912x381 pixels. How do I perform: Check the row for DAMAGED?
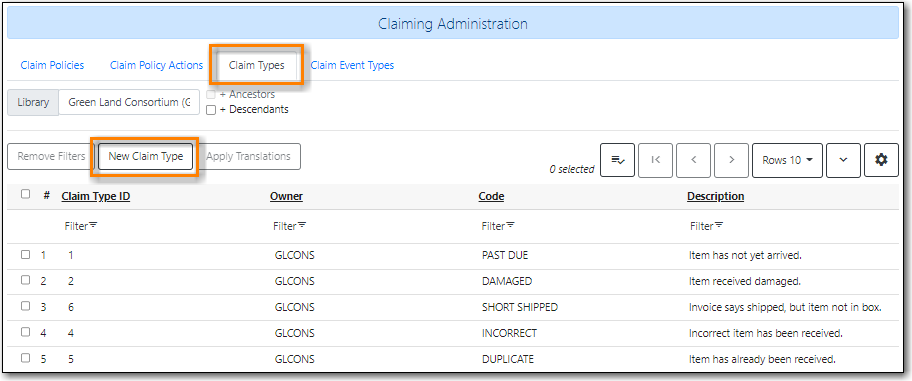click(x=26, y=280)
